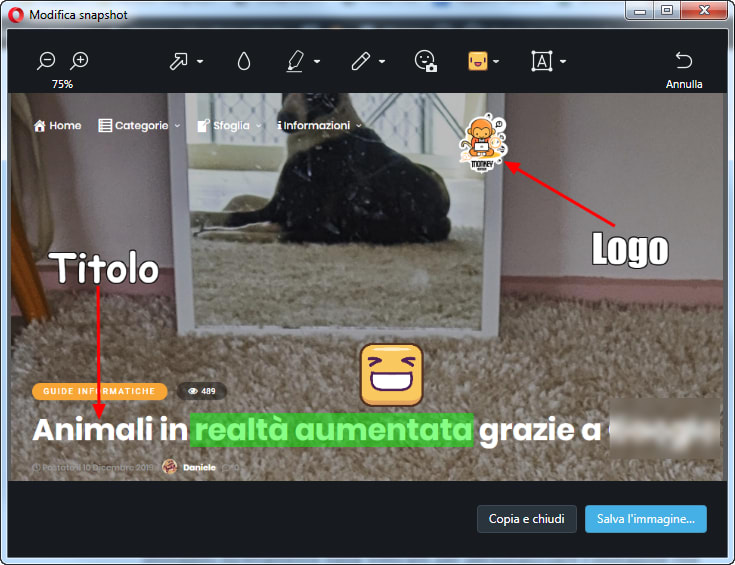
Task: Select the Pencil drawing tool
Action: point(360,61)
